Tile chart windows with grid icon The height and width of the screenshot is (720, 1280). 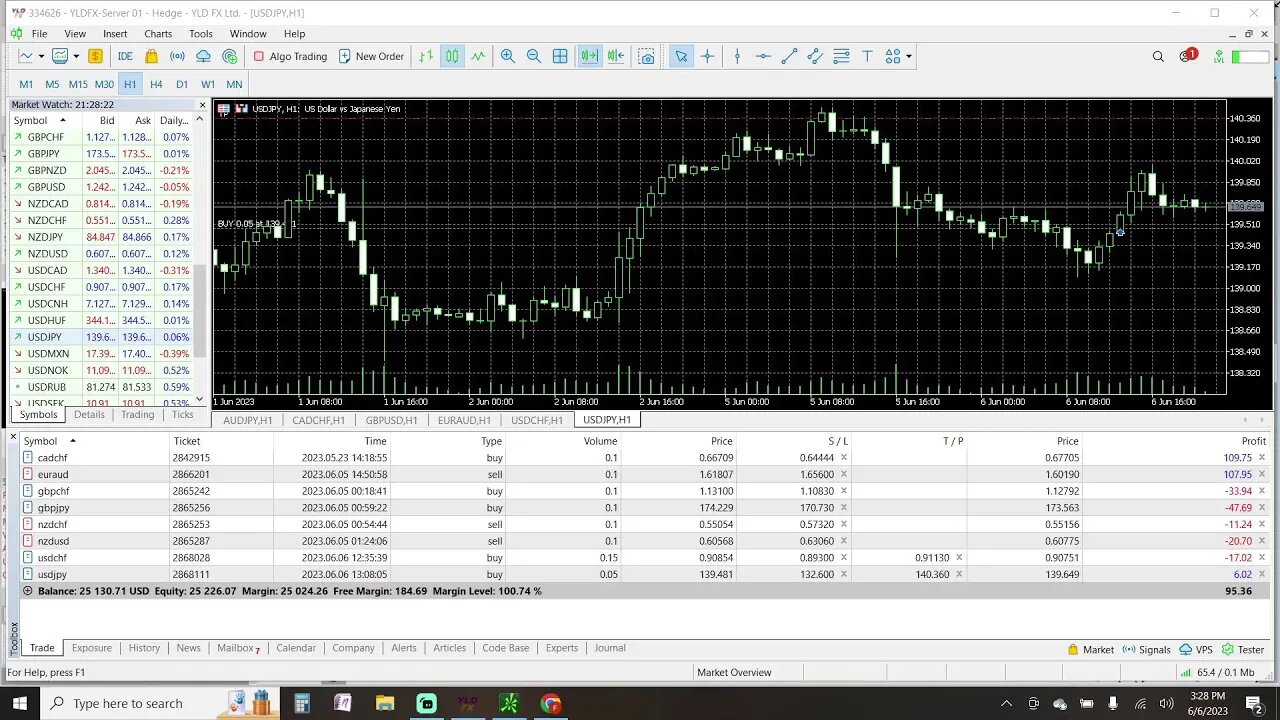tap(560, 56)
